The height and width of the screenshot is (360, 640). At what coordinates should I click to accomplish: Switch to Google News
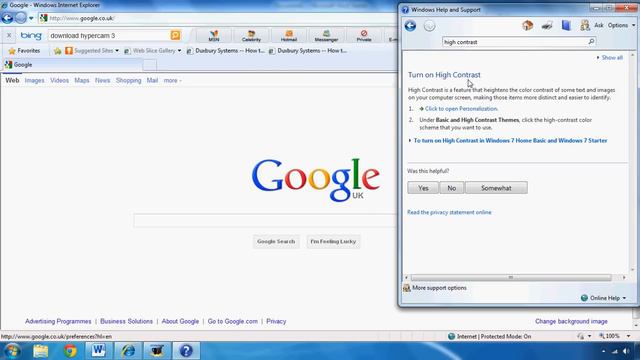102,80
